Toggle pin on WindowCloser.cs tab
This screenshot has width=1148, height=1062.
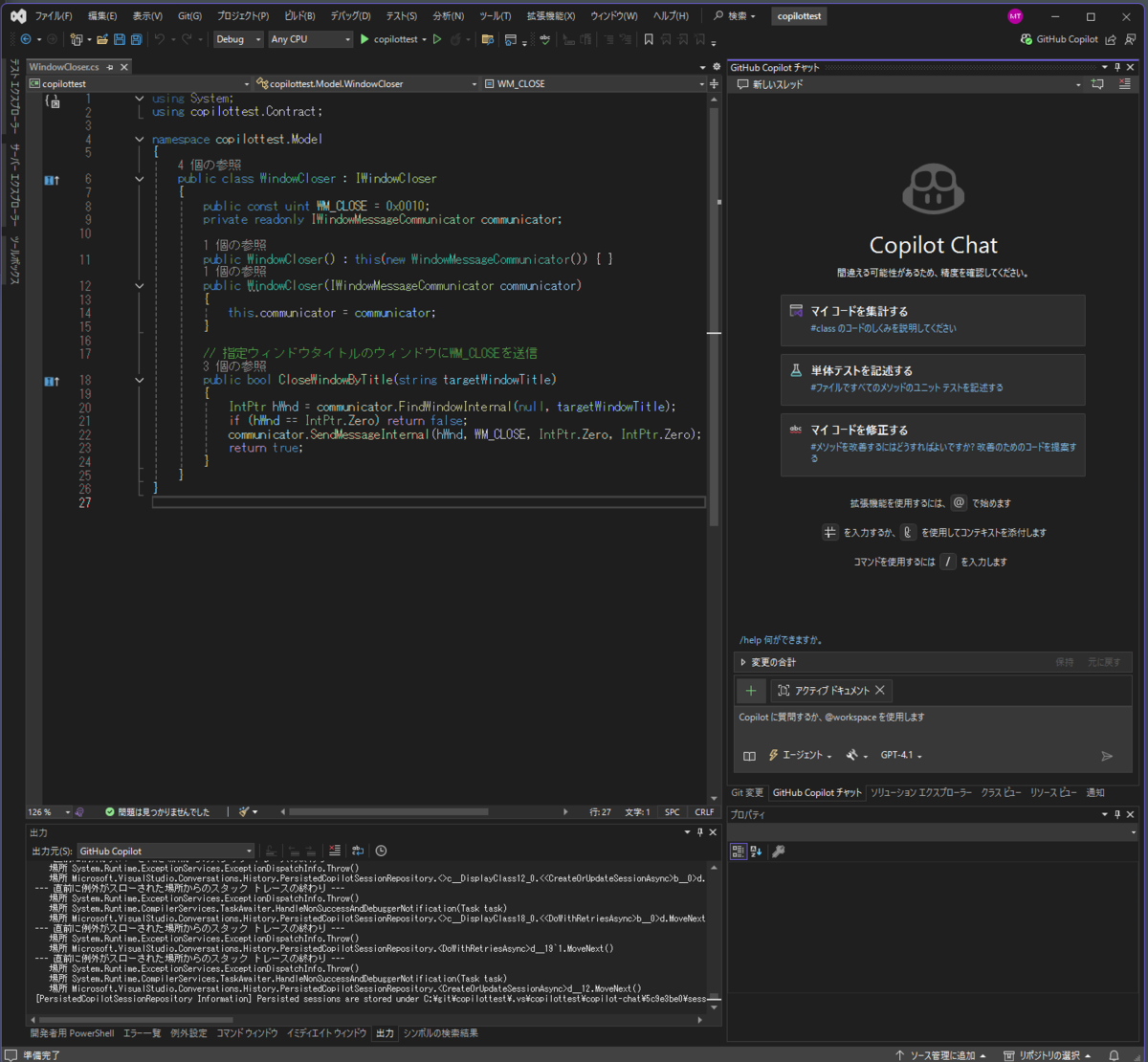pyautogui.click(x=109, y=67)
